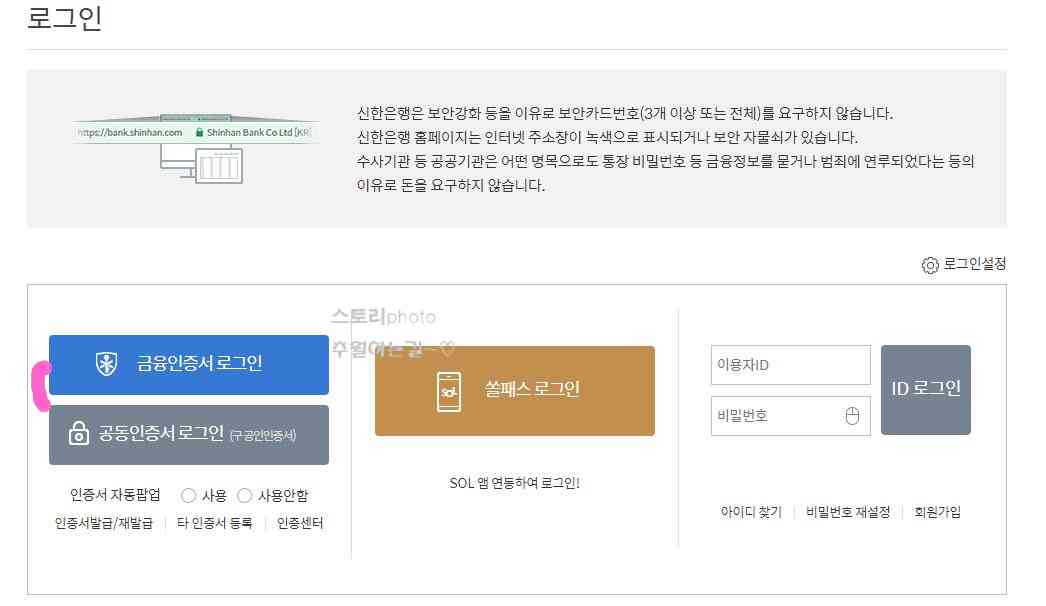Select the 사용 radio for 인증서 자동팝업

tap(188, 495)
